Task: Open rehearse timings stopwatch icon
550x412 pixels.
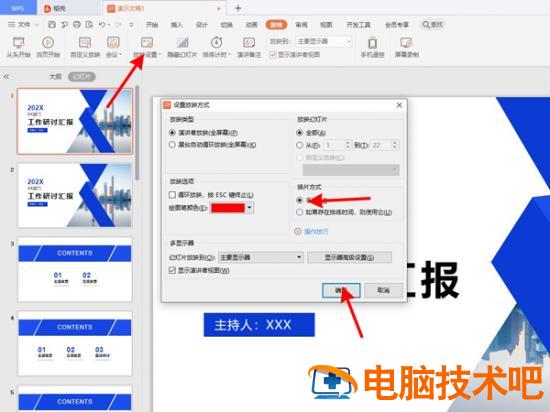Action: [x=216, y=42]
